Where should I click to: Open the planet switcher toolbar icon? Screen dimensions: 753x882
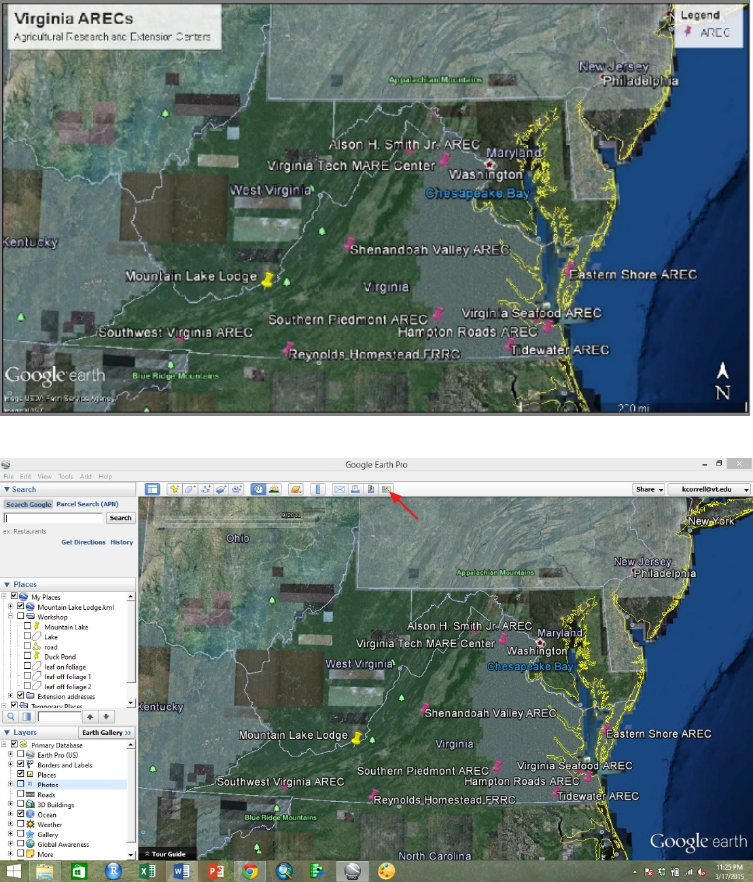coord(296,489)
